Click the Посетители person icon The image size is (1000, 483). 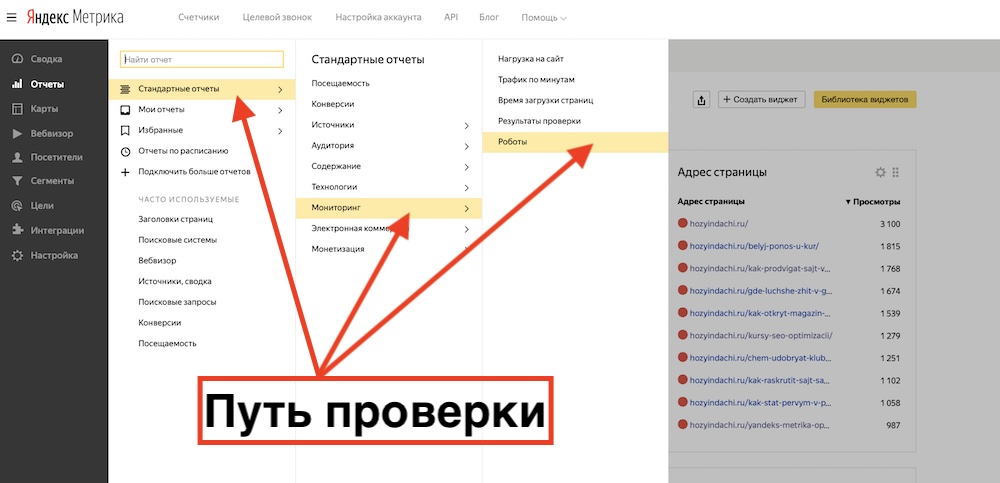click(18, 157)
